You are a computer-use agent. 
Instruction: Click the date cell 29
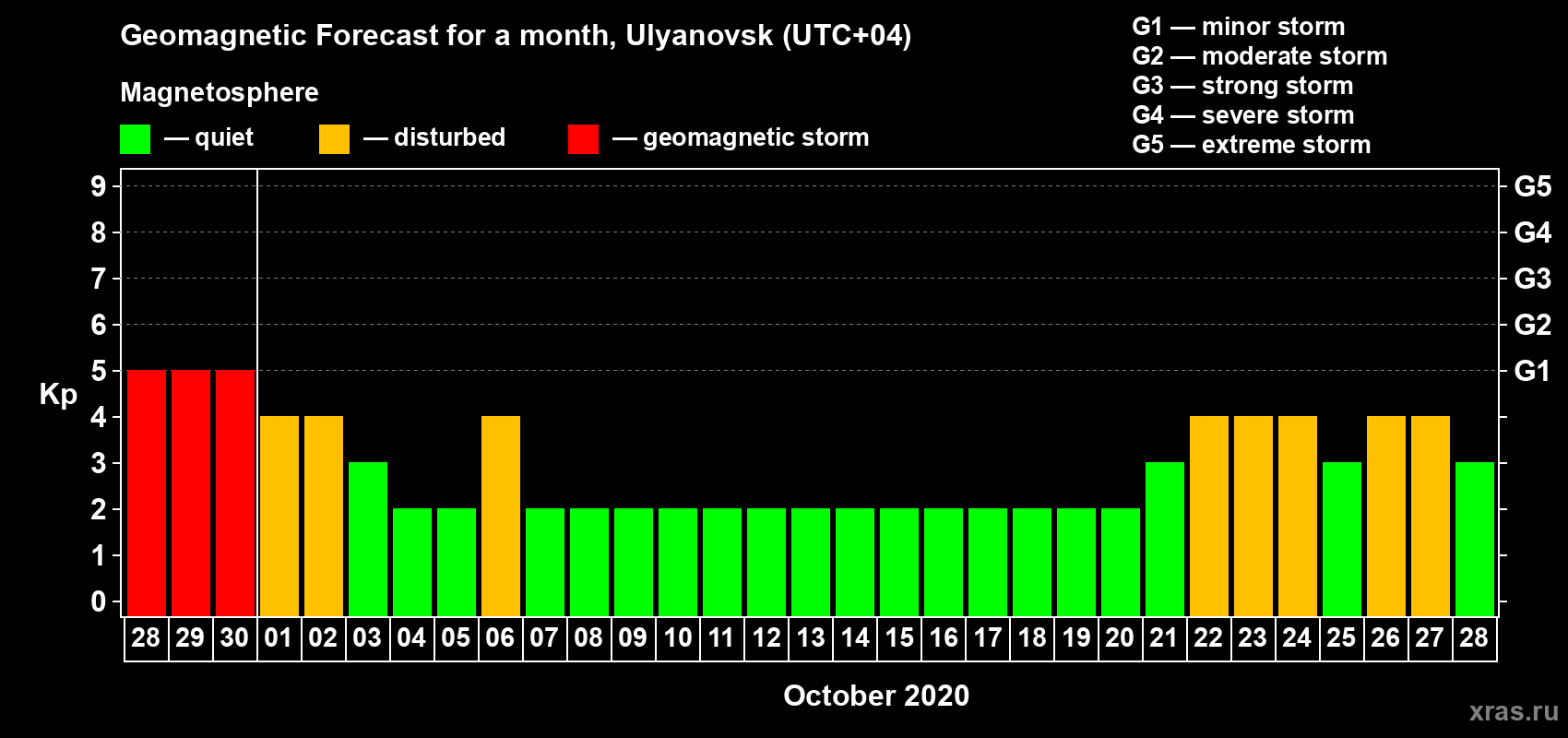(190, 638)
